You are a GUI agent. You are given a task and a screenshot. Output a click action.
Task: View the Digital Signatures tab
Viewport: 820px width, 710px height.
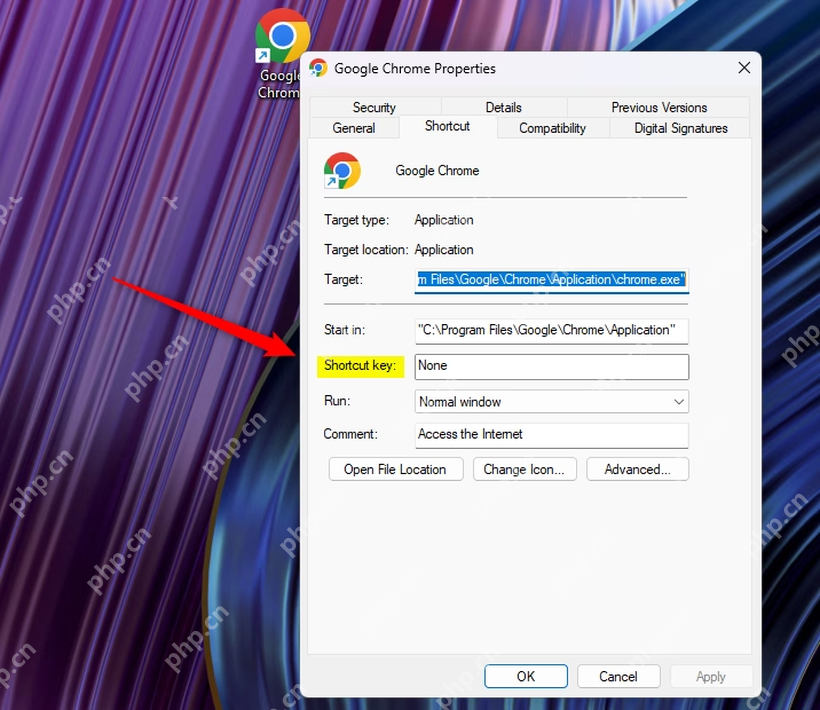(680, 128)
